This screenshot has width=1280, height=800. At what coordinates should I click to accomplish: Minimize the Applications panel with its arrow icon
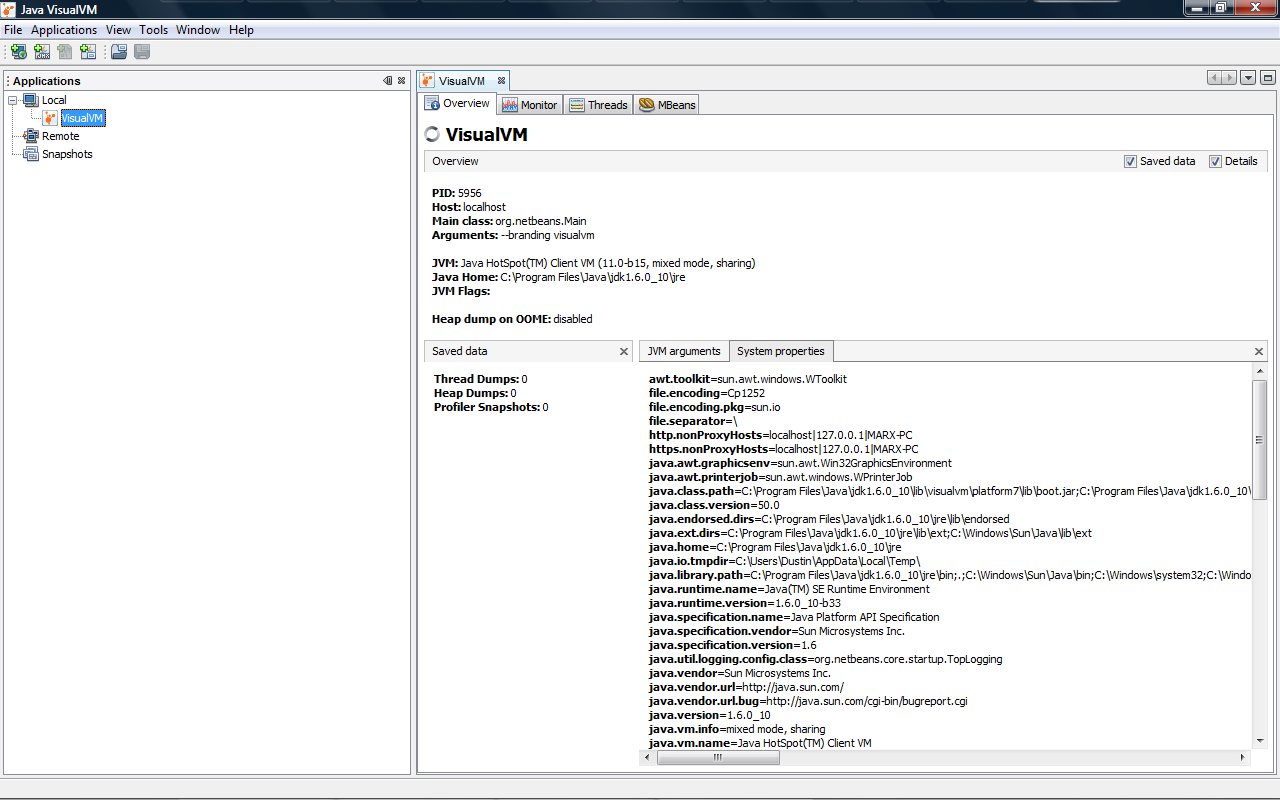[388, 80]
